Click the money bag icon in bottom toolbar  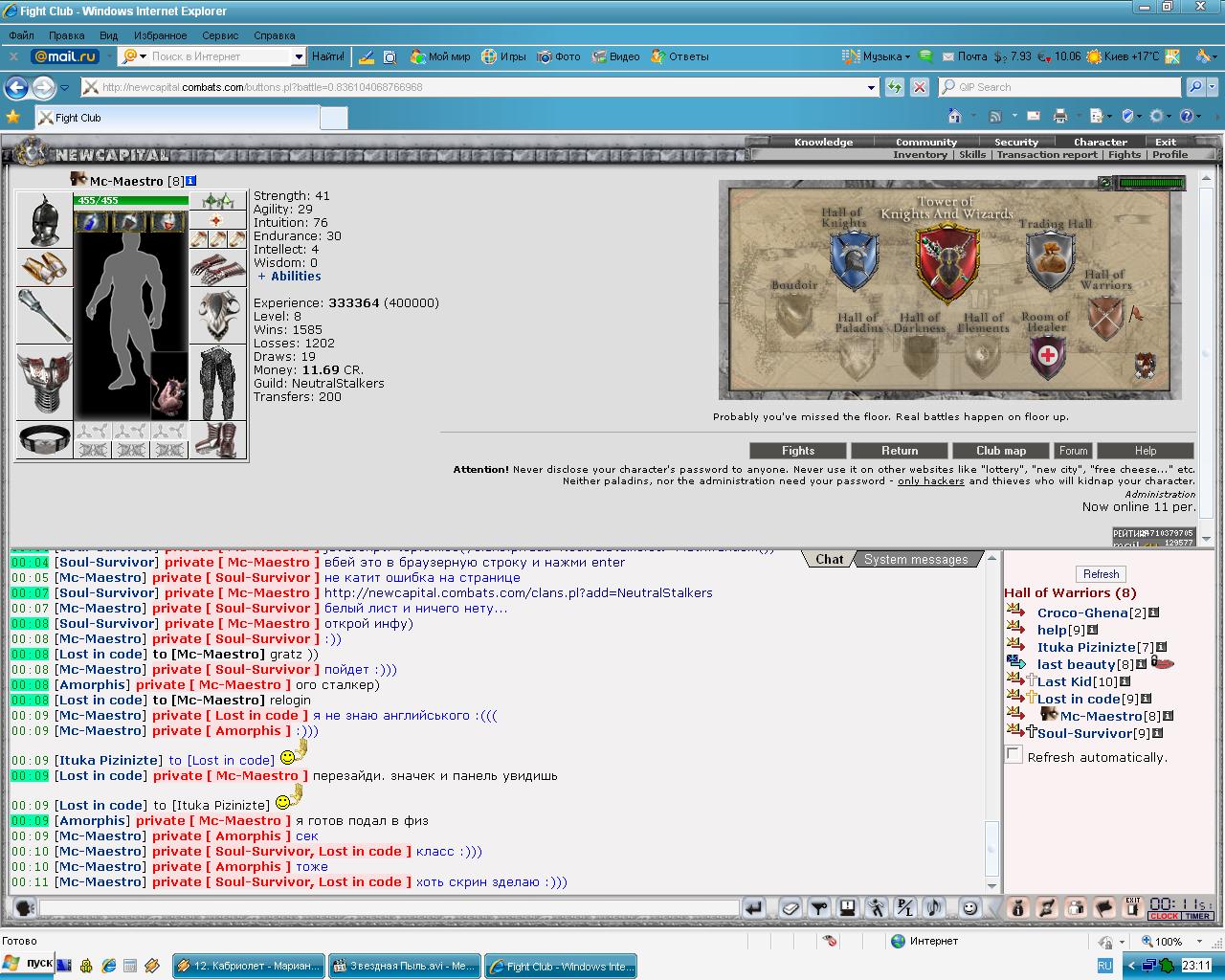[x=1017, y=907]
